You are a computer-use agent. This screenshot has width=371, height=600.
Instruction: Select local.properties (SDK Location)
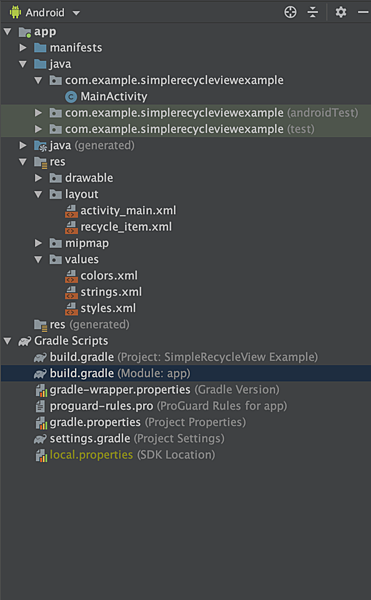(125, 455)
